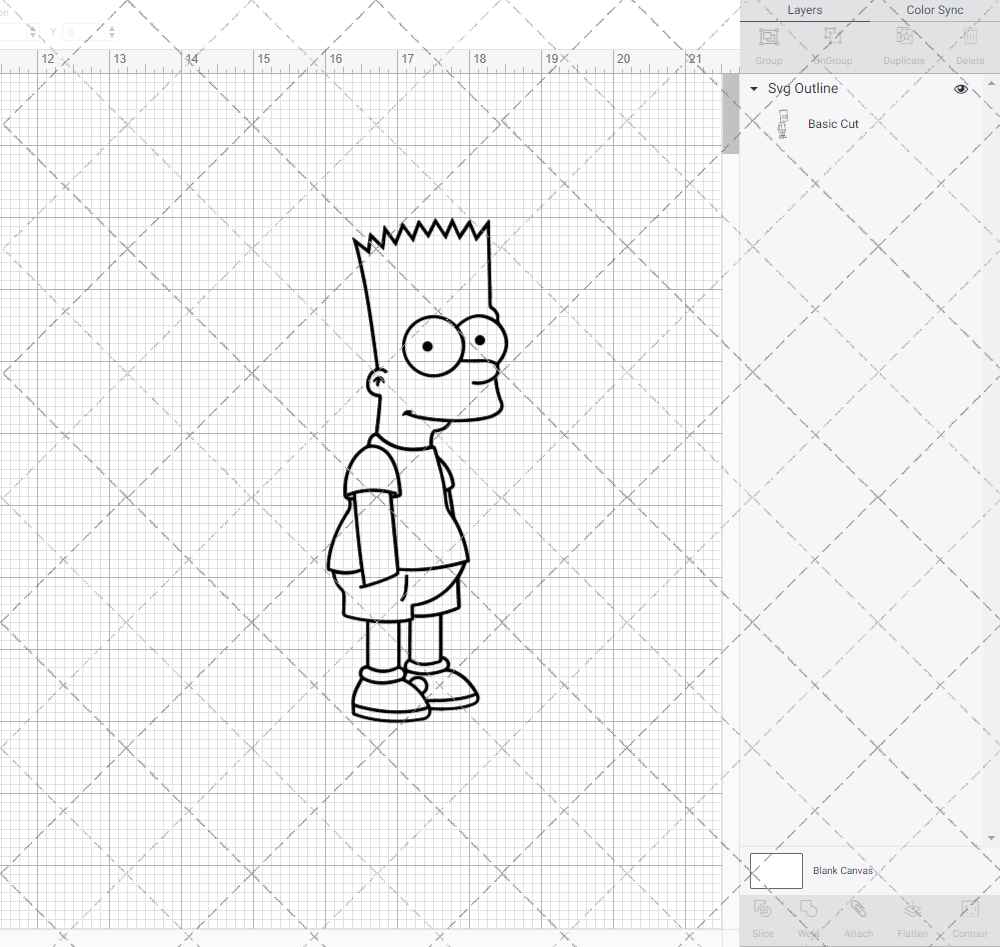Activate the Weld tool
1000x947 pixels.
tap(808, 916)
